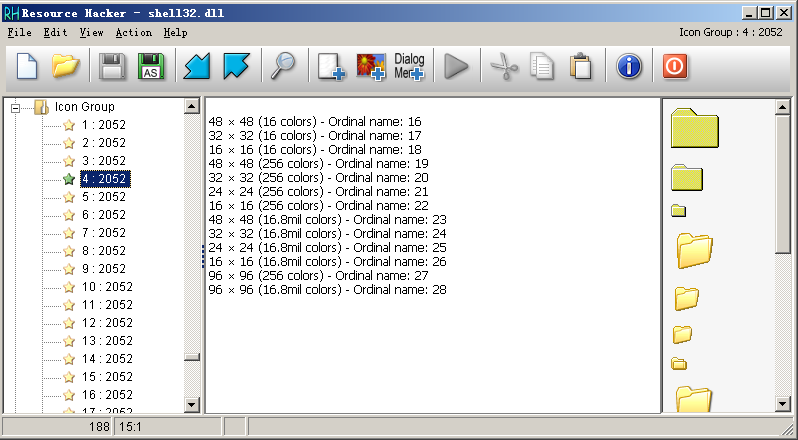Select tree item 10 : 2052
The image size is (798, 440).
point(107,287)
